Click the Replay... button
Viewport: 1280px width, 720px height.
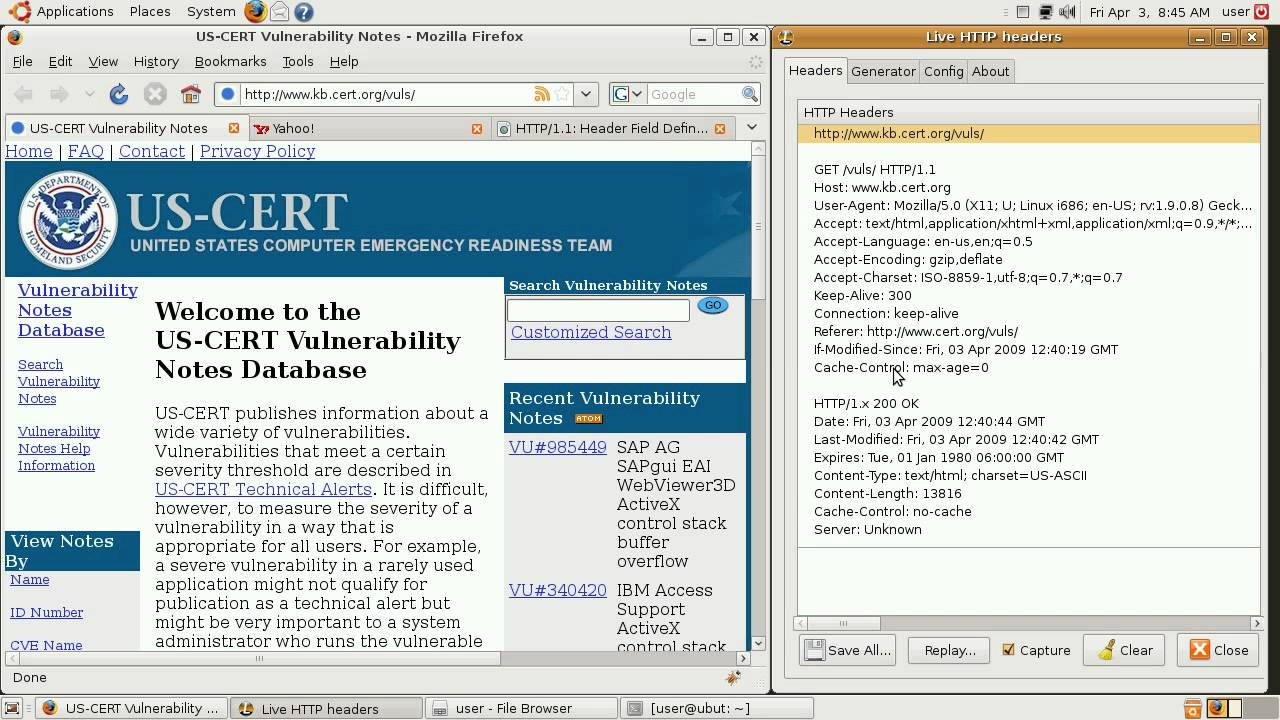949,650
